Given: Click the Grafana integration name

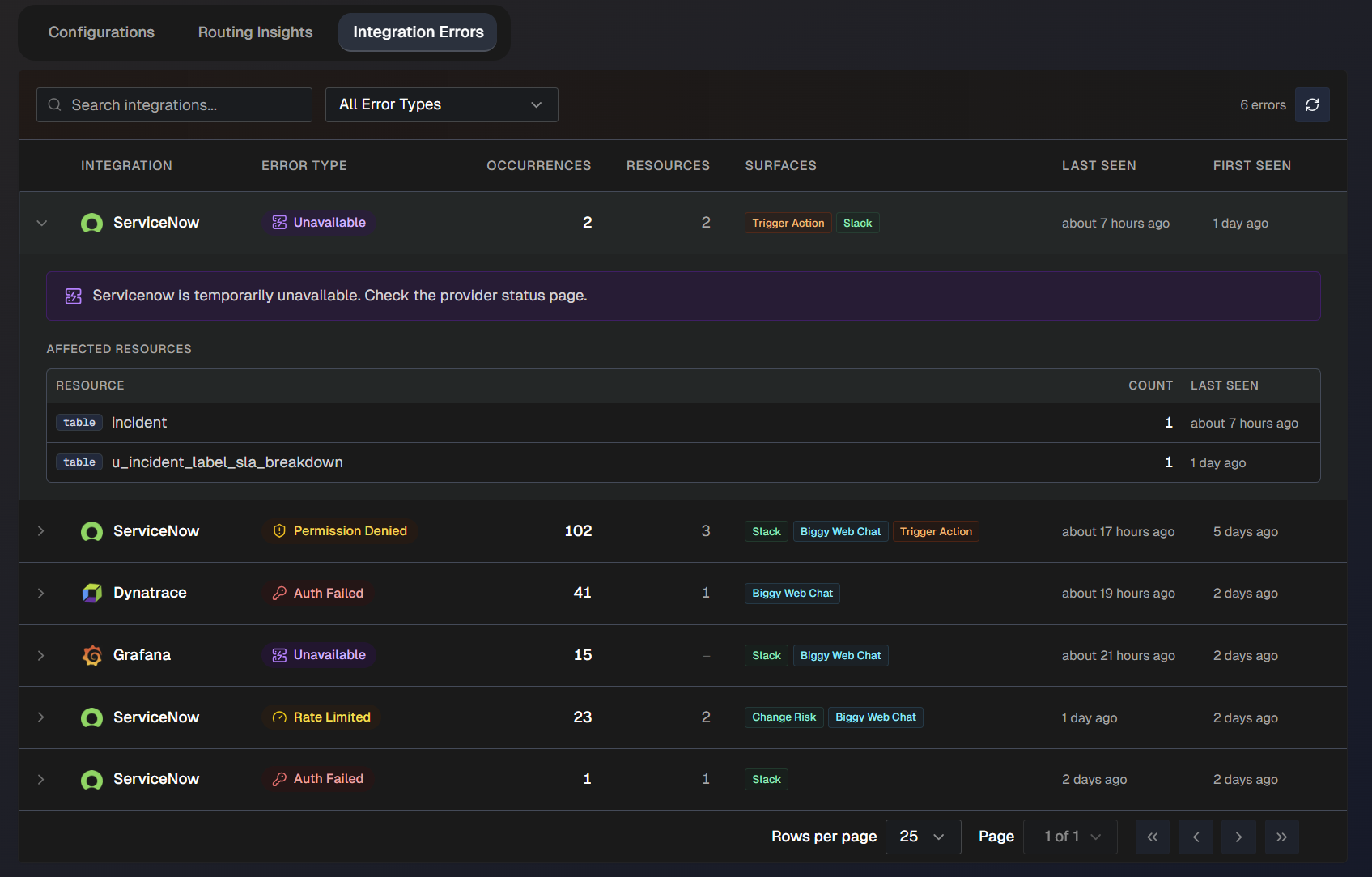Looking at the screenshot, I should click(x=142, y=655).
